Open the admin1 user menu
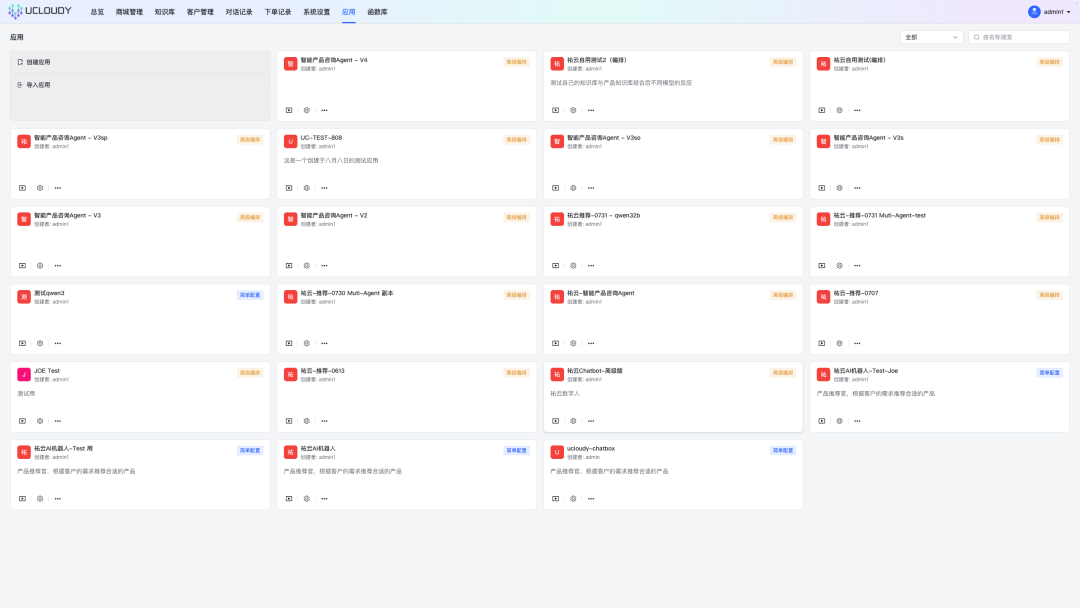The width and height of the screenshot is (1080, 608). (1049, 12)
